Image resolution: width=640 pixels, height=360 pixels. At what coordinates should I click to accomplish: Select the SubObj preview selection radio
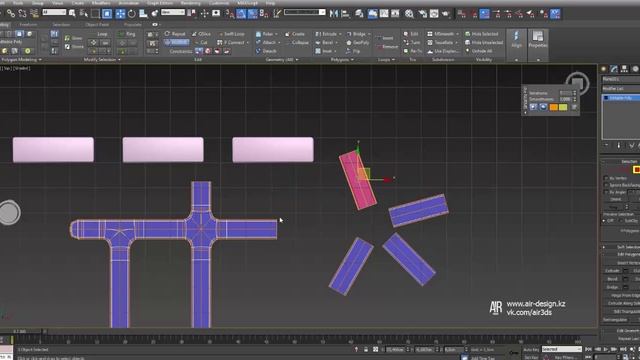[621, 220]
